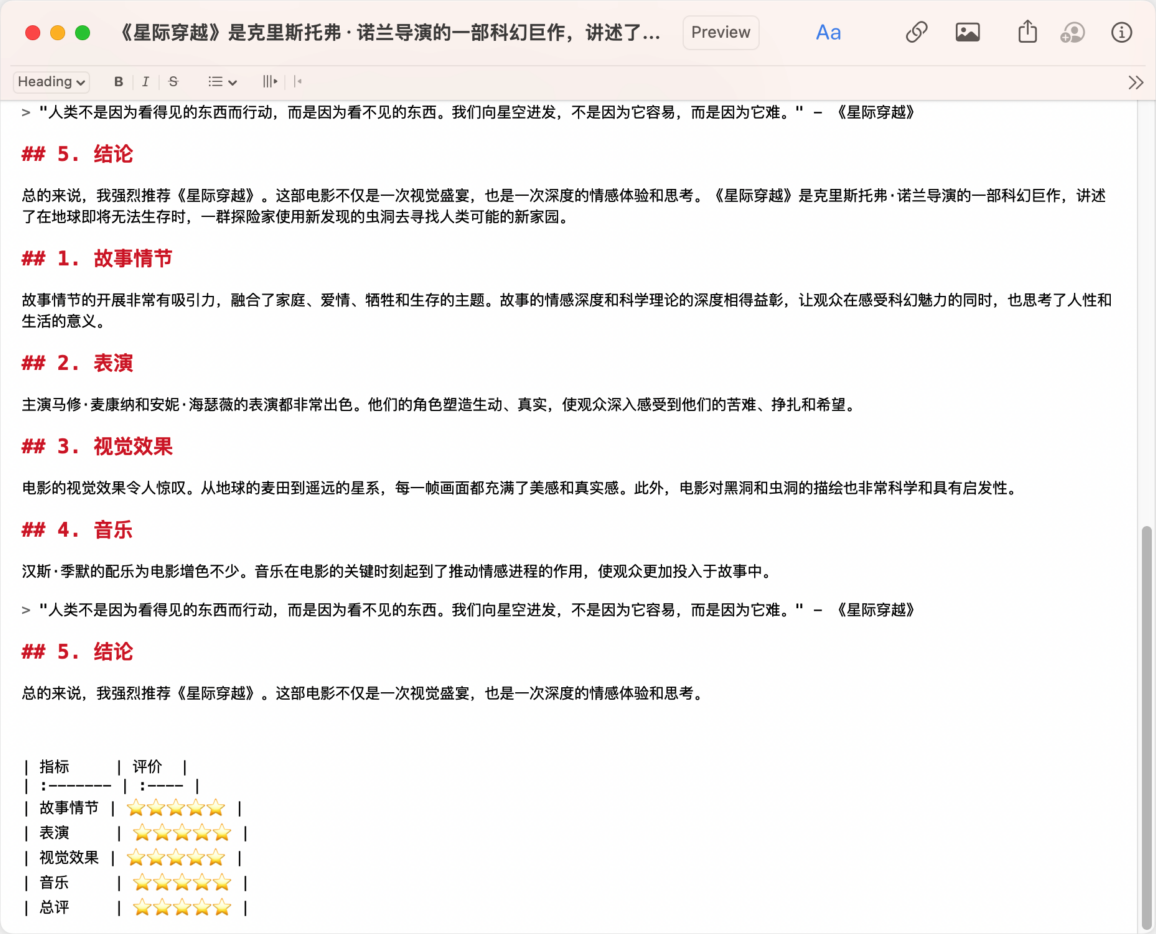Screen dimensions: 1156x934
Task: Click the document title in titlebar
Action: [x=389, y=33]
